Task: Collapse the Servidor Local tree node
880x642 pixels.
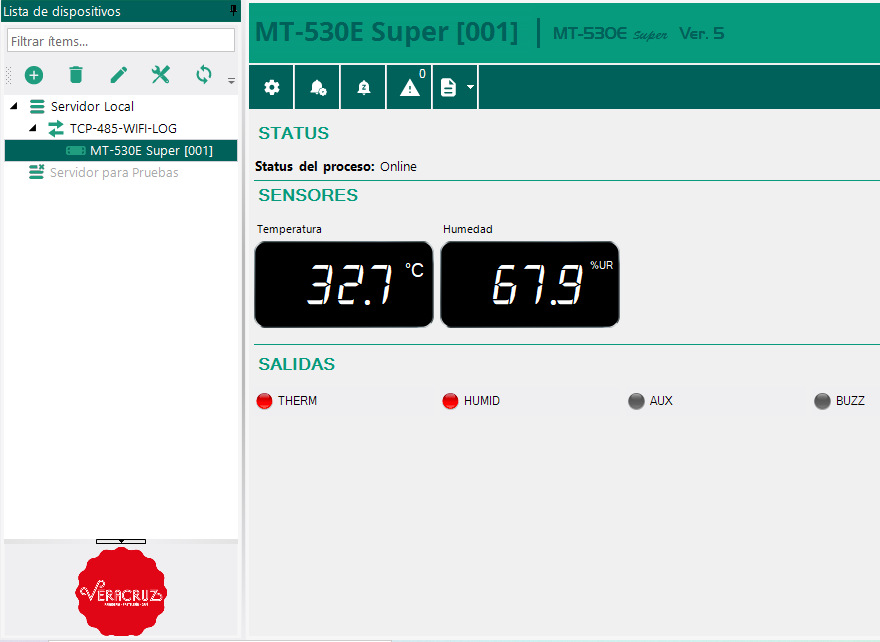Action: pos(14,106)
